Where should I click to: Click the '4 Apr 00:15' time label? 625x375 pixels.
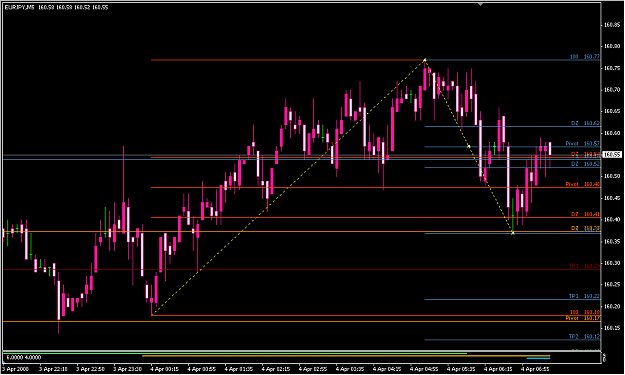[164, 369]
